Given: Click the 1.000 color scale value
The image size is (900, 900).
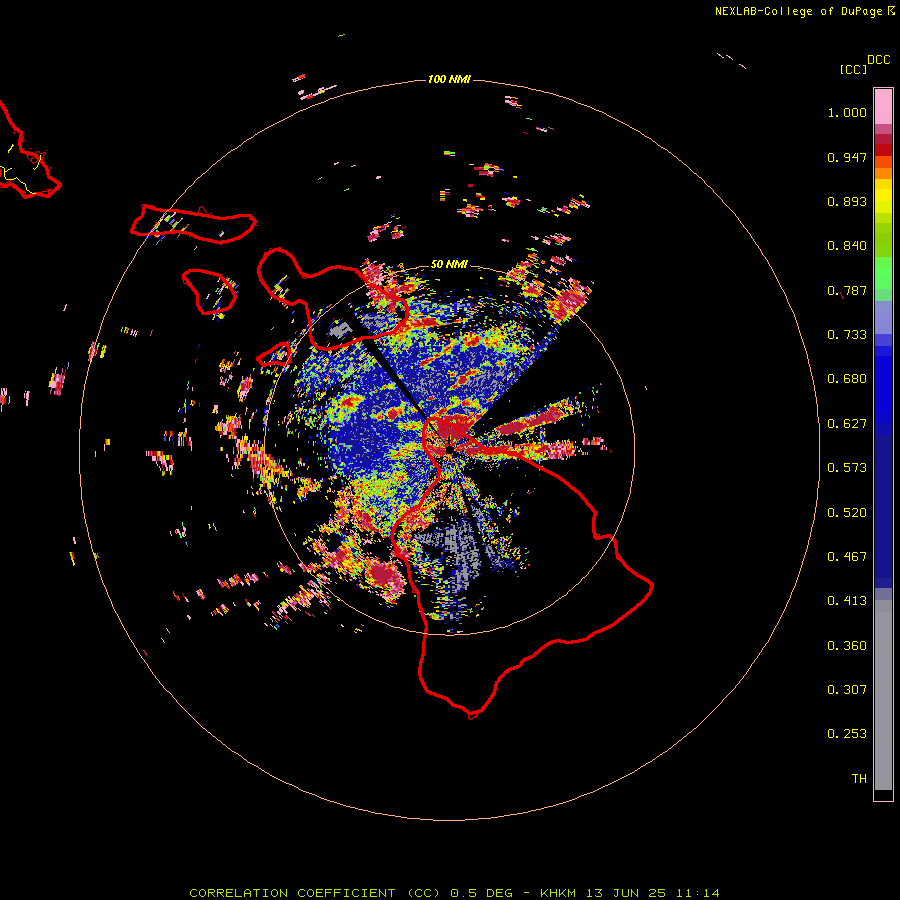Looking at the screenshot, I should tap(847, 112).
